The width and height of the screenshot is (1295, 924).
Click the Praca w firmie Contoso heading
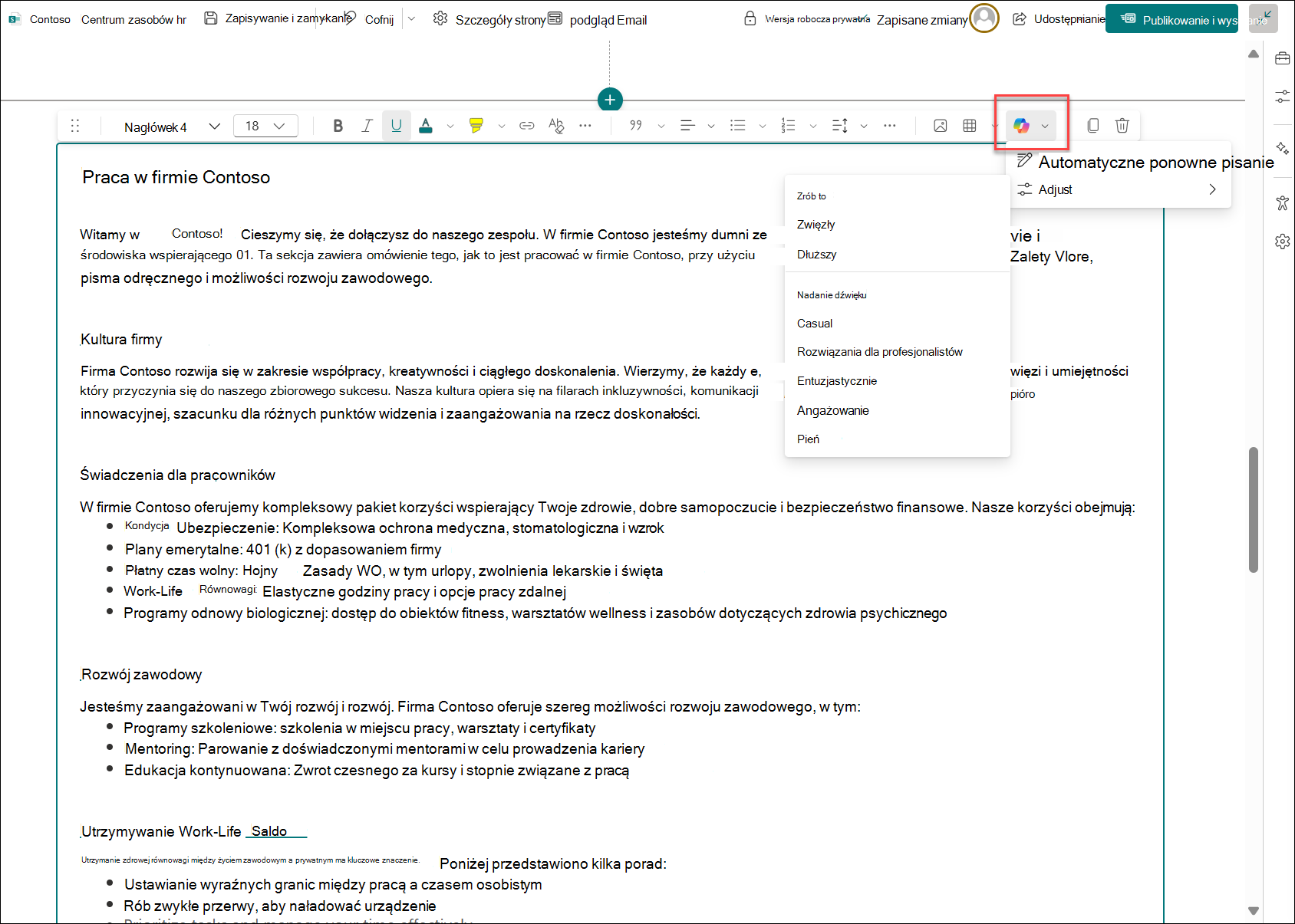click(176, 177)
